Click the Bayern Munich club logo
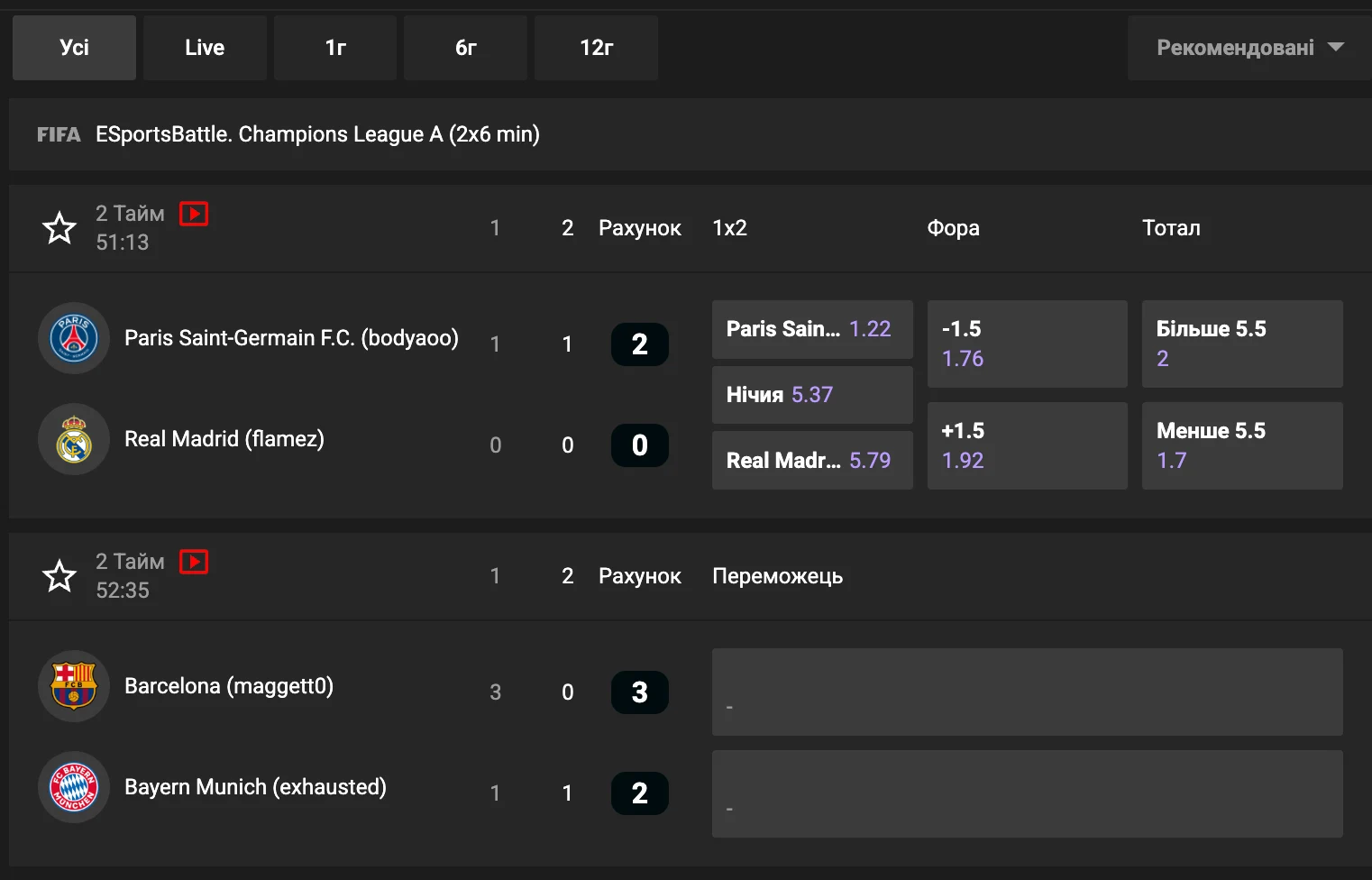The width and height of the screenshot is (1372, 880). (x=74, y=787)
